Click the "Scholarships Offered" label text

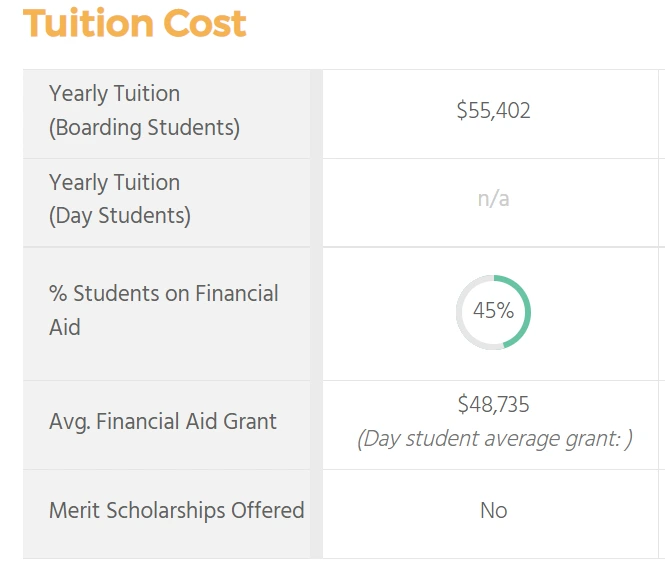point(205,511)
